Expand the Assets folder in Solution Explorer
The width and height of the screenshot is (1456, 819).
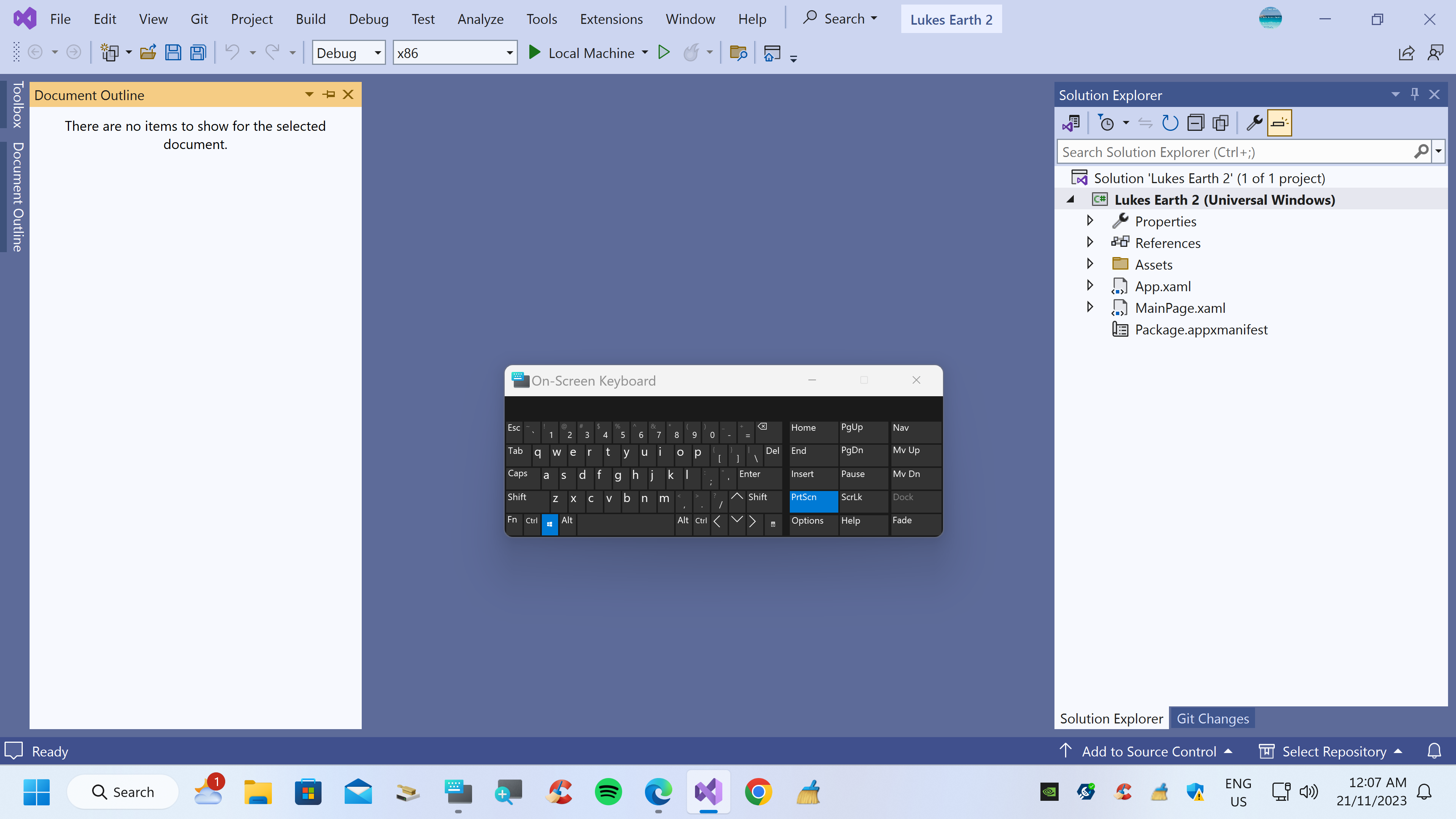1090,264
